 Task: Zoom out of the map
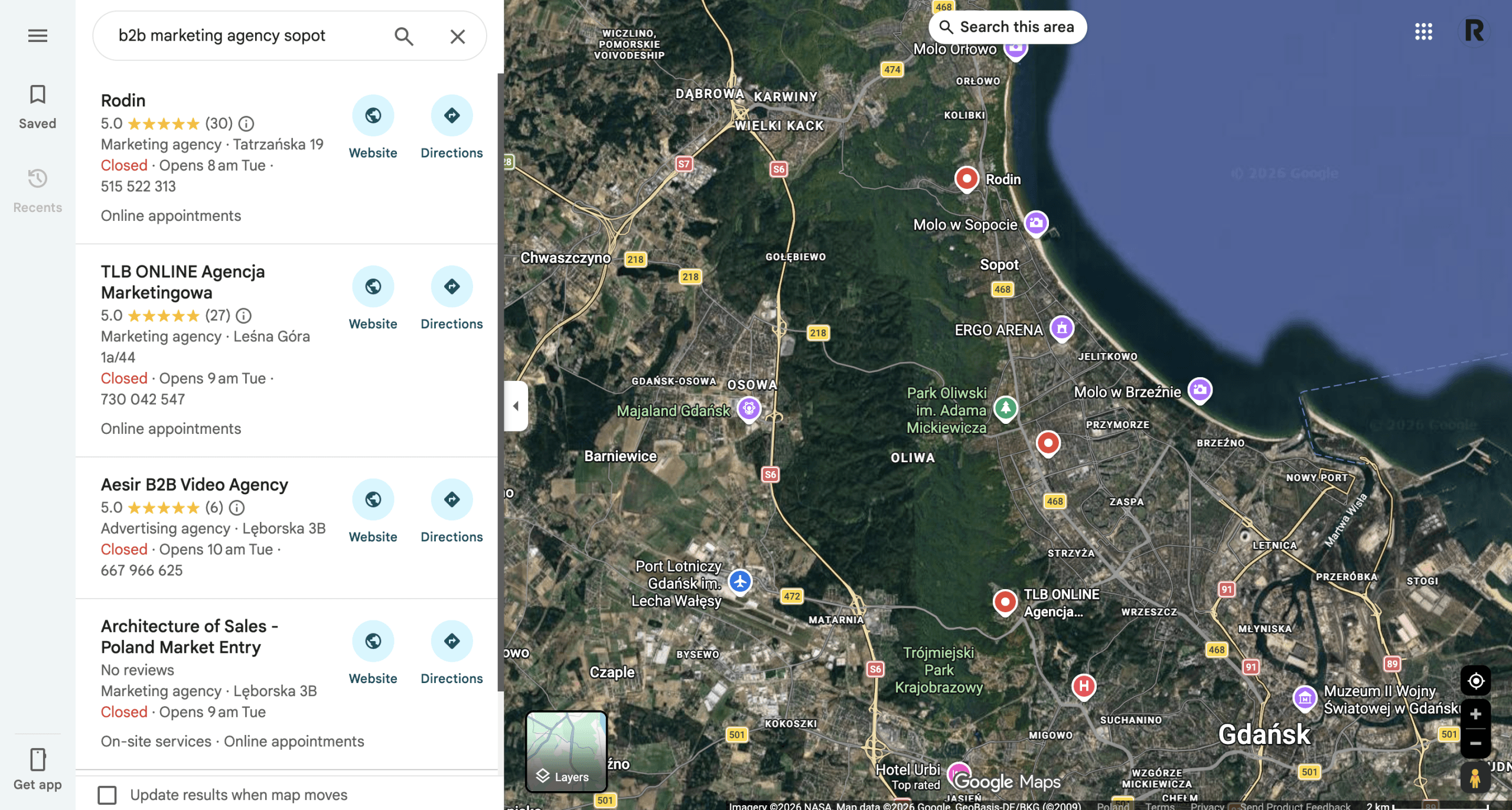click(1475, 743)
